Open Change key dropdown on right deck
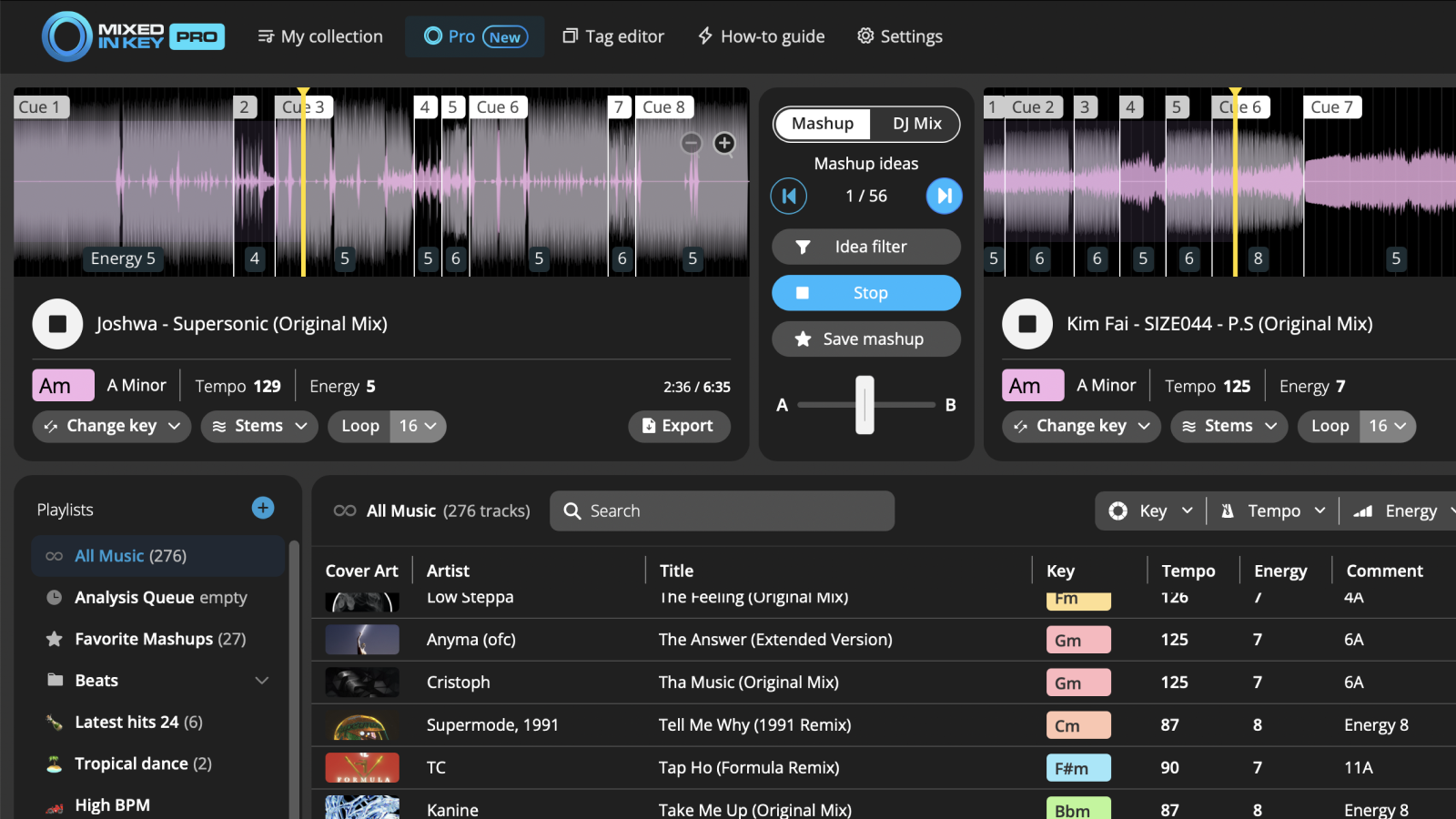The image size is (1456, 819). 1081,426
